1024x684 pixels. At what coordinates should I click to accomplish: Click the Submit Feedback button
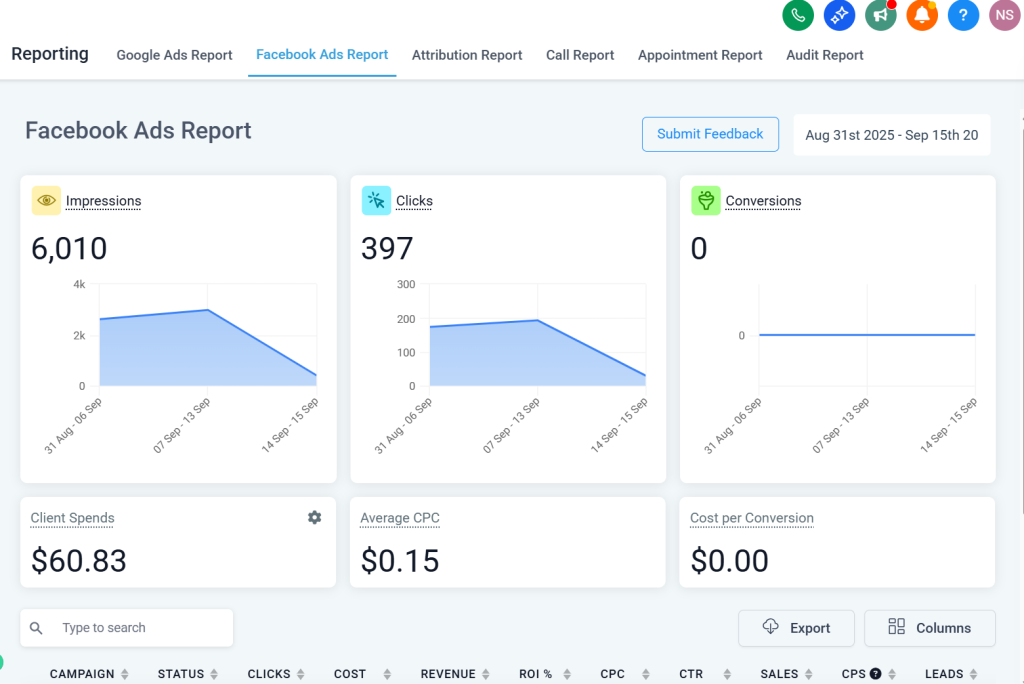(x=710, y=134)
